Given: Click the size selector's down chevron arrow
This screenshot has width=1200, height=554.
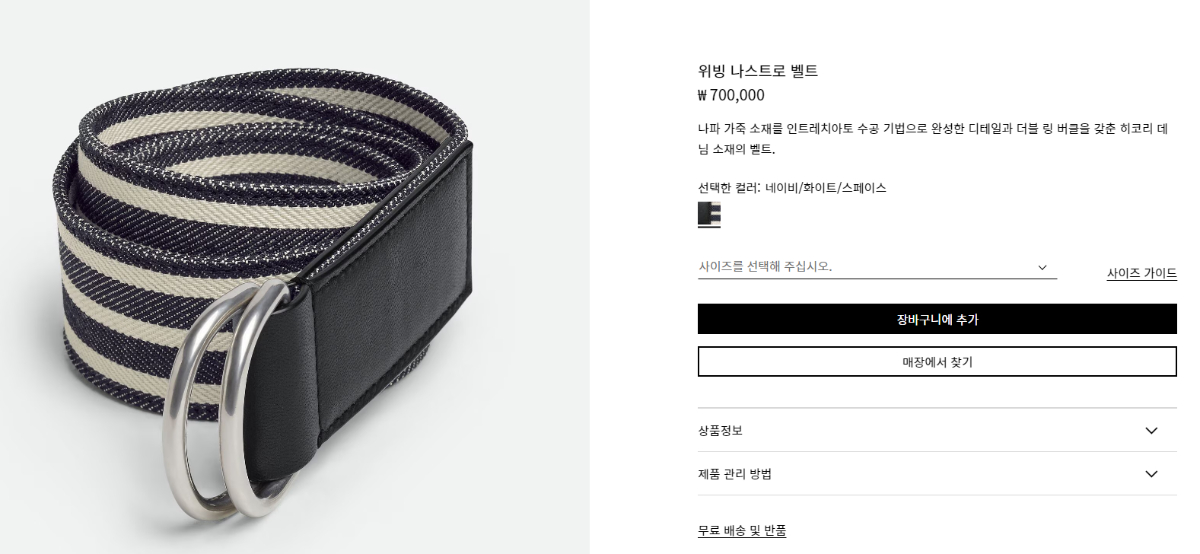Looking at the screenshot, I should [1042, 267].
